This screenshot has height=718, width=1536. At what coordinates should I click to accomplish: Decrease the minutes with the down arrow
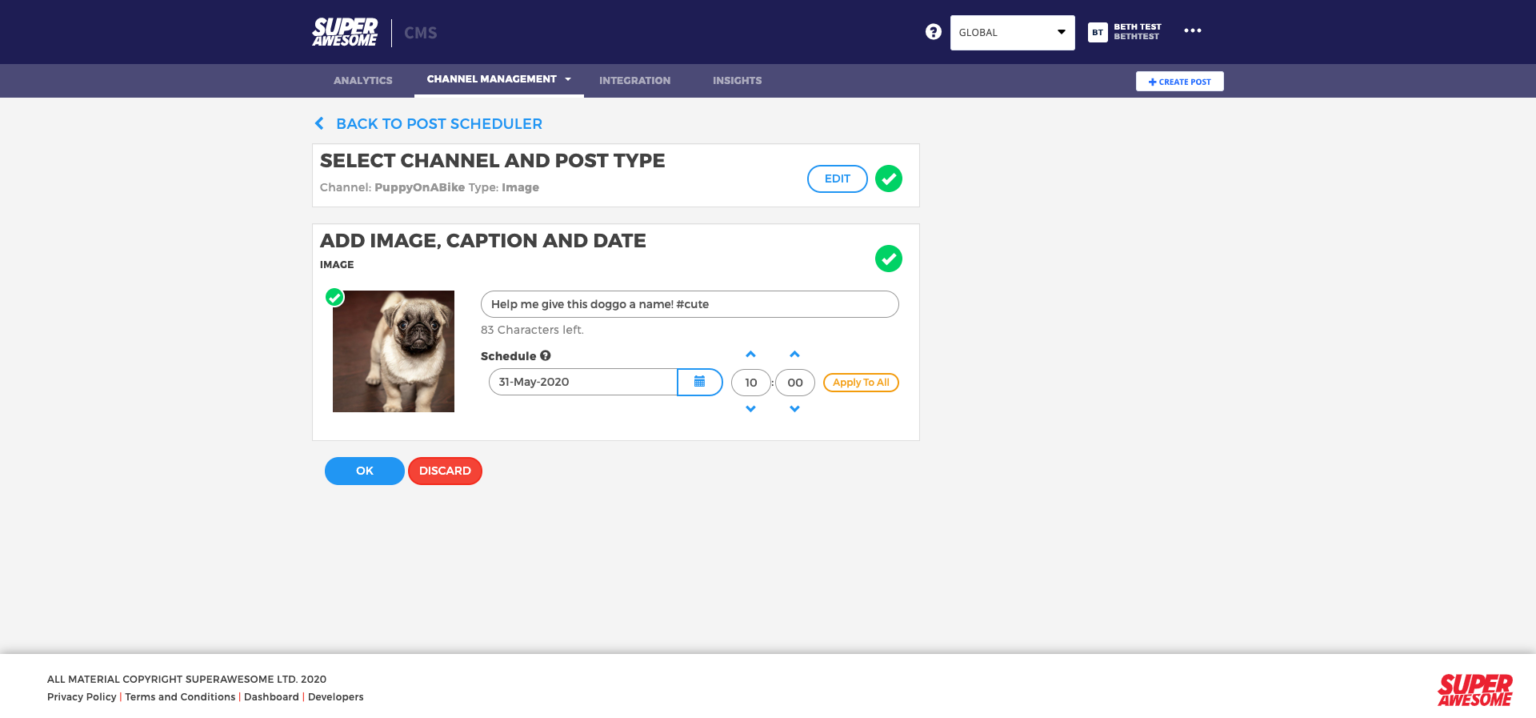[794, 409]
